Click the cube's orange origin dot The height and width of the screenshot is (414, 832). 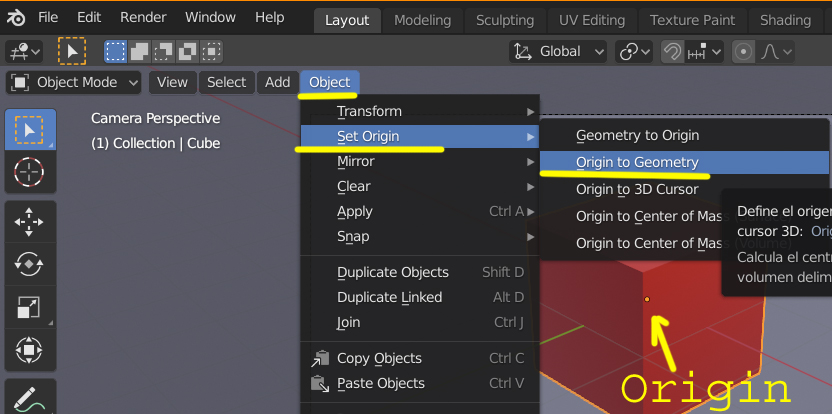tap(647, 299)
